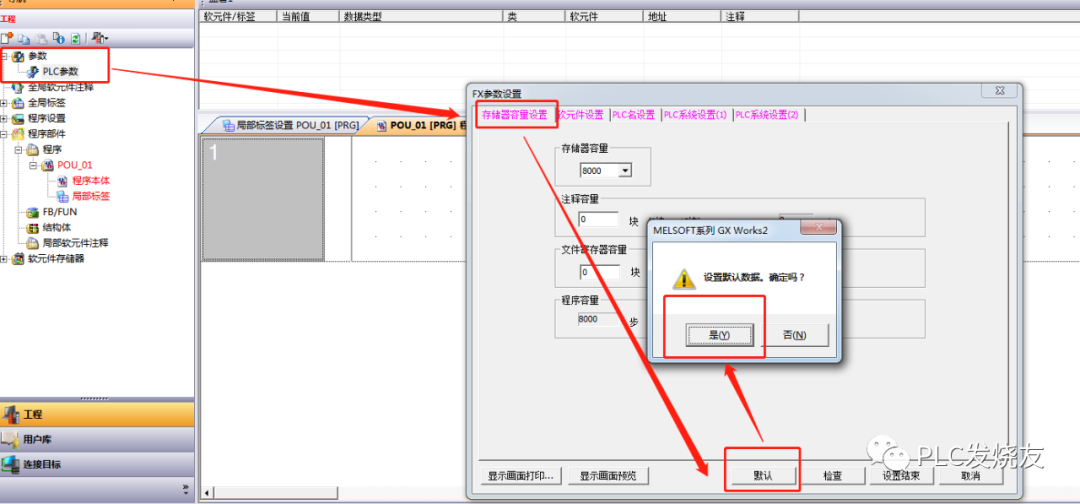The height and width of the screenshot is (504, 1080).
Task: Select the 连接目标 navigation pane button
Action: pyautogui.click(x=97, y=464)
